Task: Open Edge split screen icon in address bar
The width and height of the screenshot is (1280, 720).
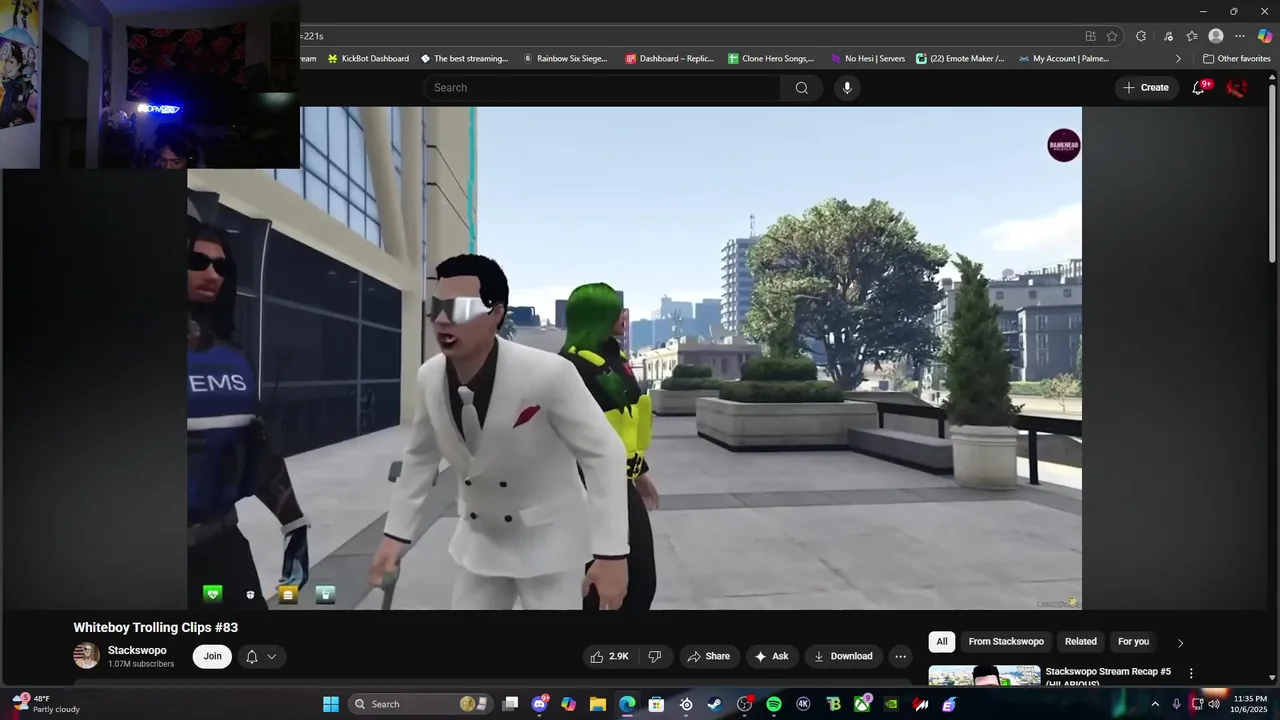Action: [x=1091, y=36]
